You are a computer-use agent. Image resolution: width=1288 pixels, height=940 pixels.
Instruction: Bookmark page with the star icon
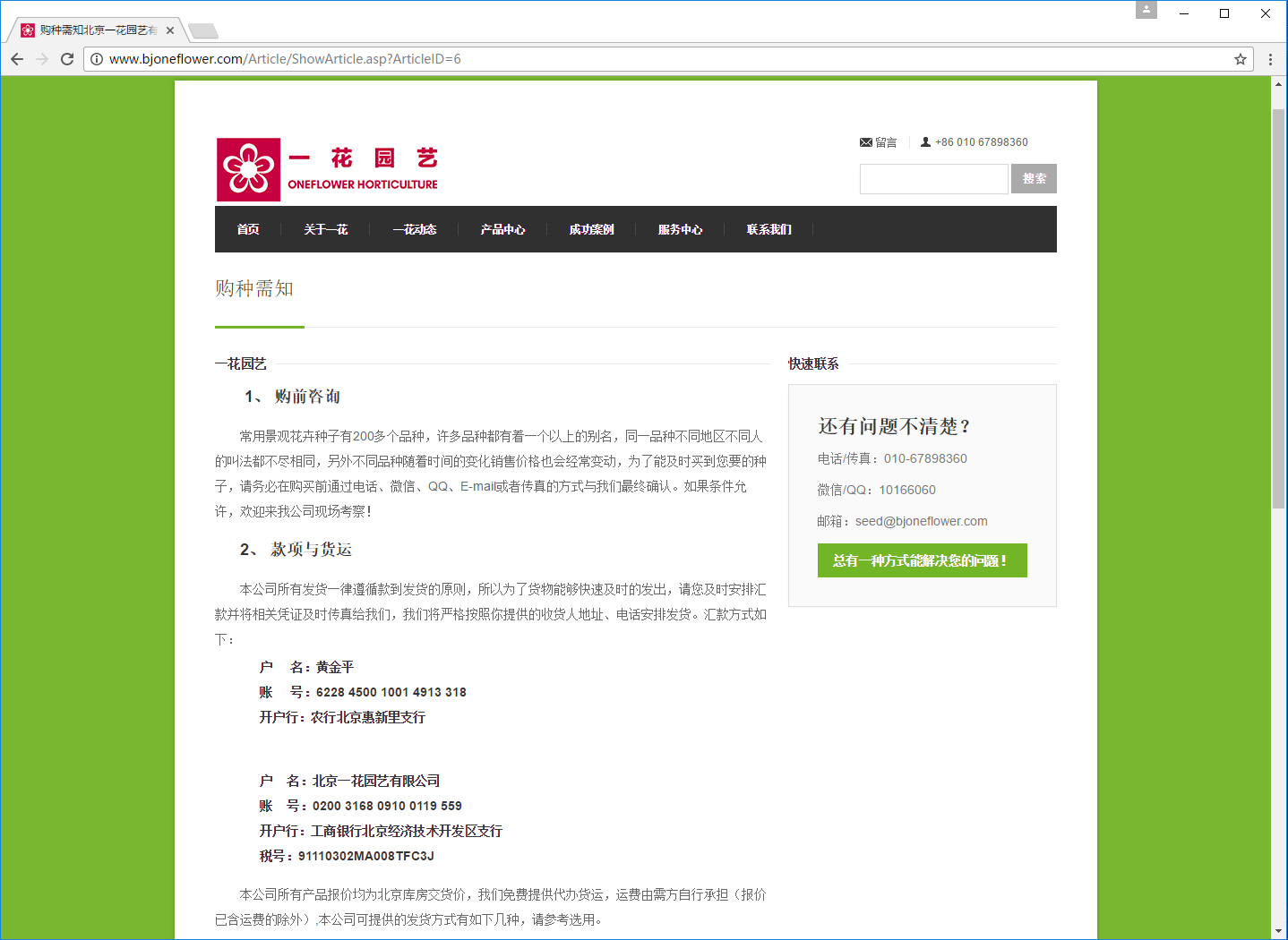point(1240,59)
